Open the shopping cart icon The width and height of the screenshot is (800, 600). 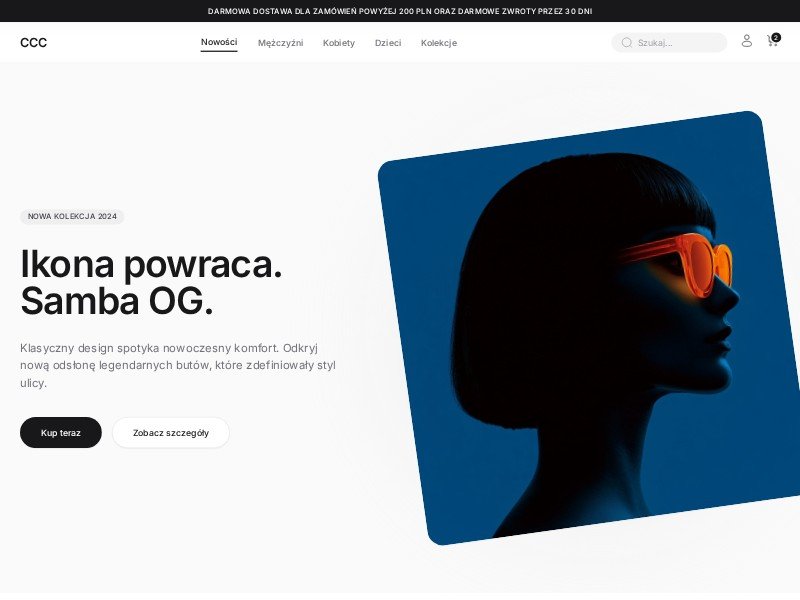pos(771,41)
